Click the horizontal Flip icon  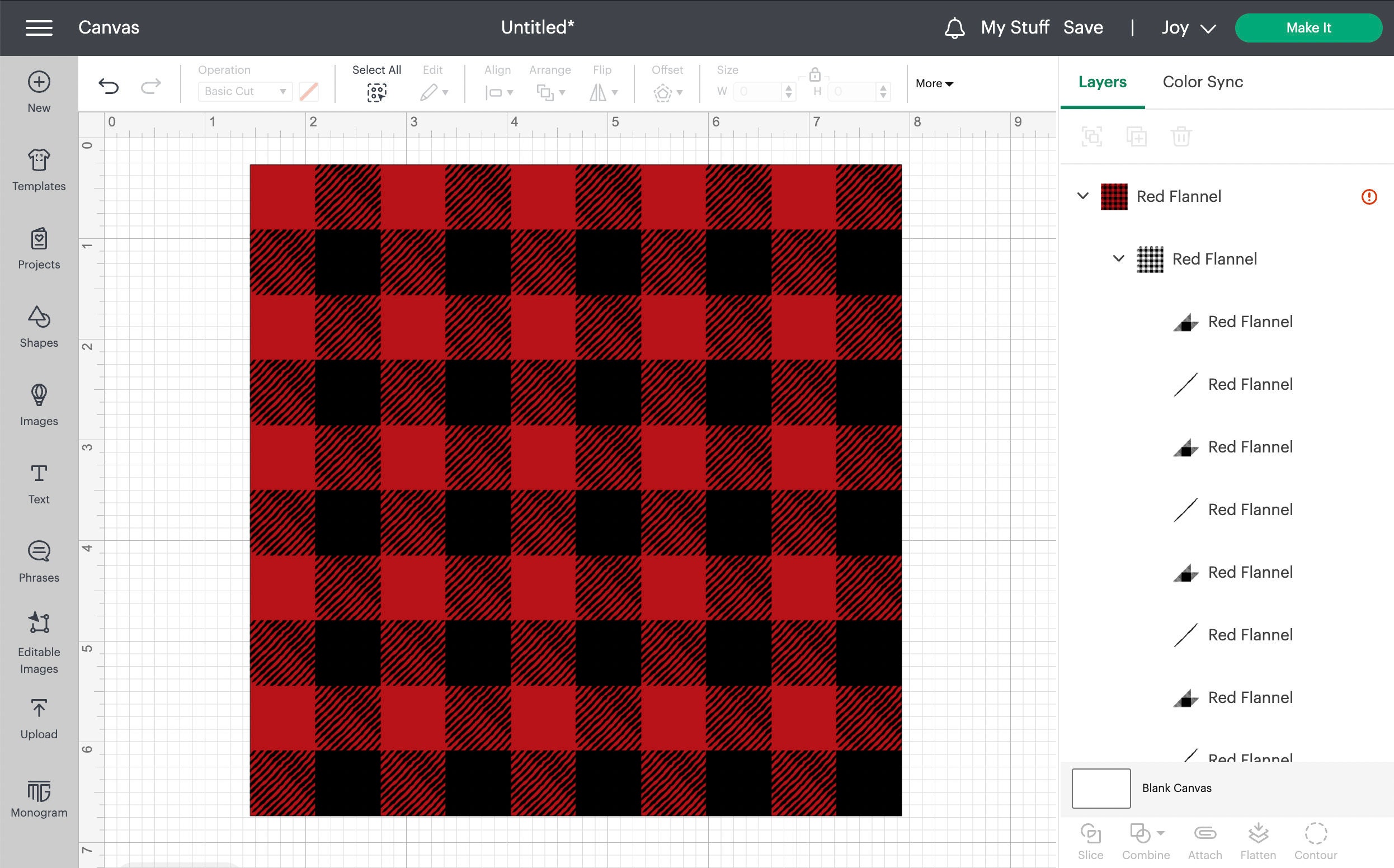coord(599,91)
